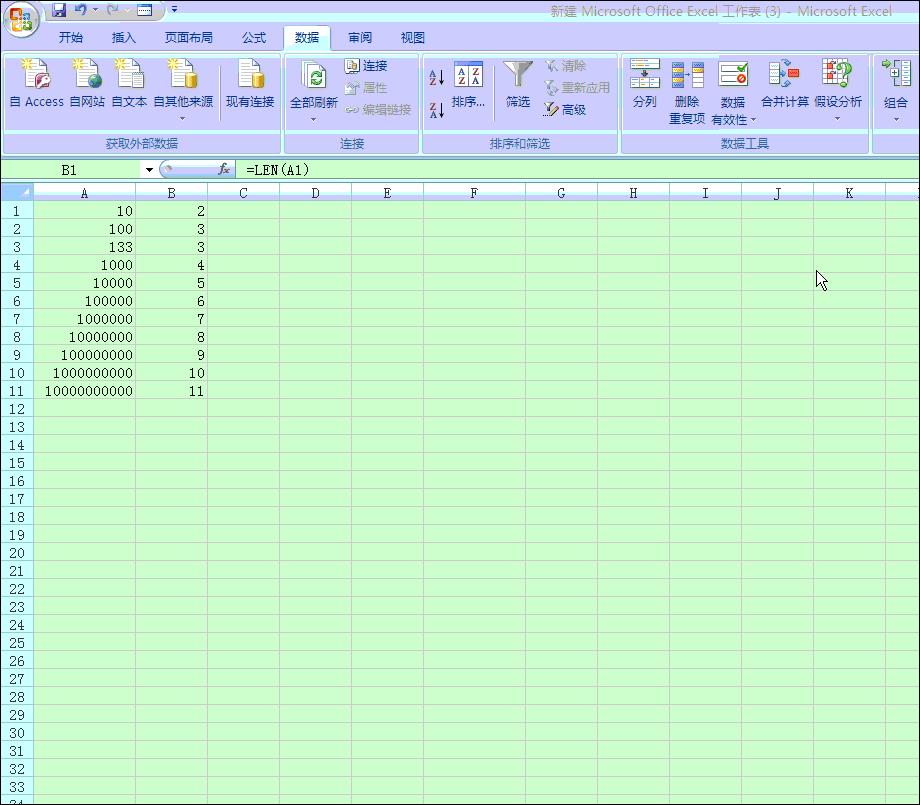Image resolution: width=920 pixels, height=805 pixels.
Task: Switch to the 页面布局 tab
Action: [x=188, y=38]
